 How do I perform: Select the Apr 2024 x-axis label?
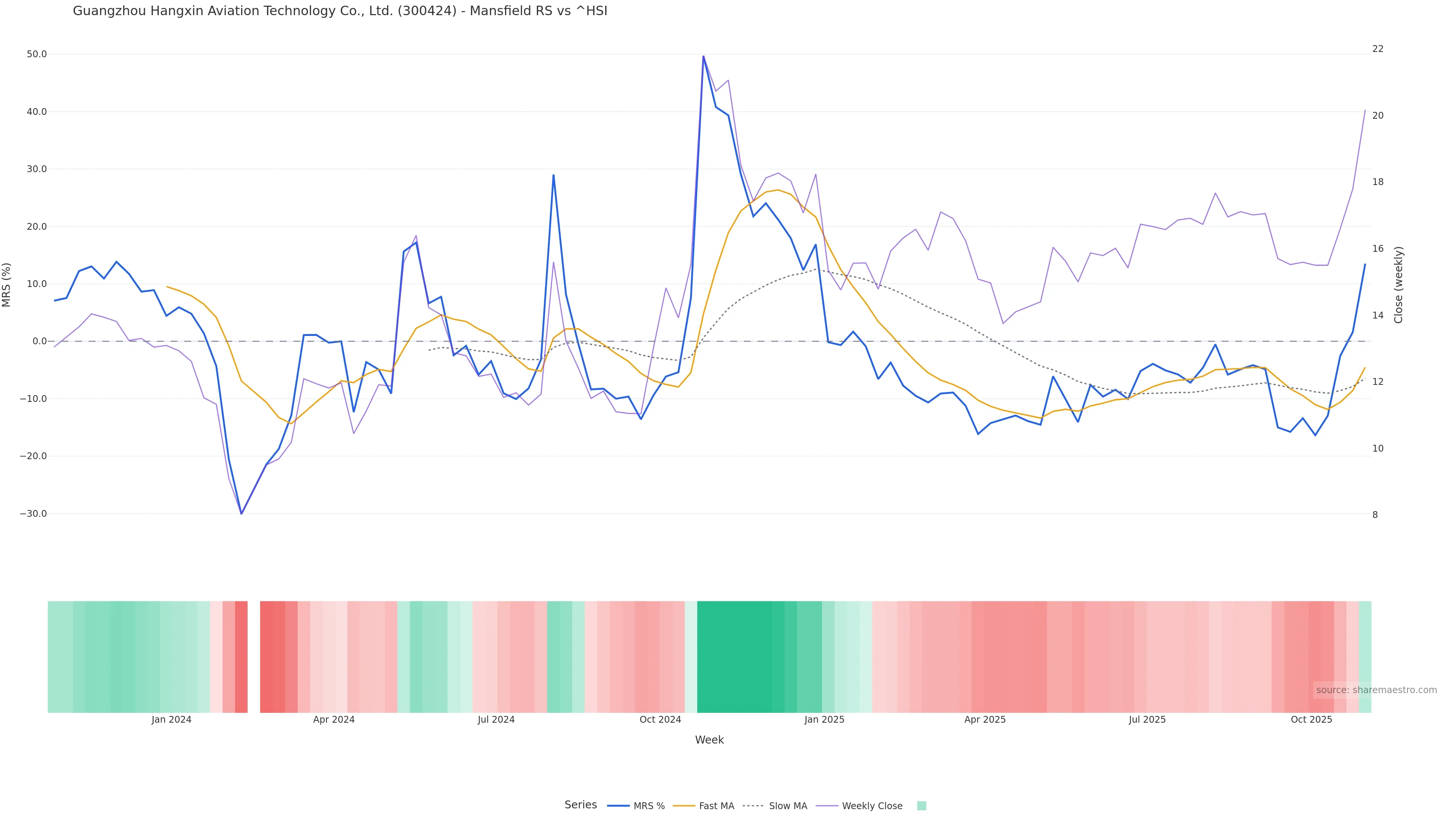tap(334, 720)
